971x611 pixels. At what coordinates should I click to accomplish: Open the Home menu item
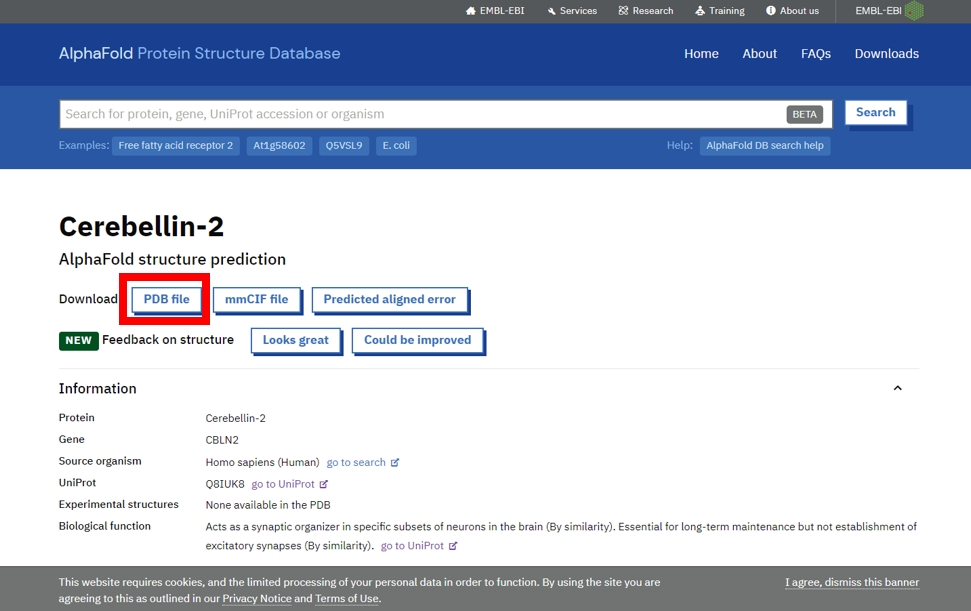[x=701, y=54]
